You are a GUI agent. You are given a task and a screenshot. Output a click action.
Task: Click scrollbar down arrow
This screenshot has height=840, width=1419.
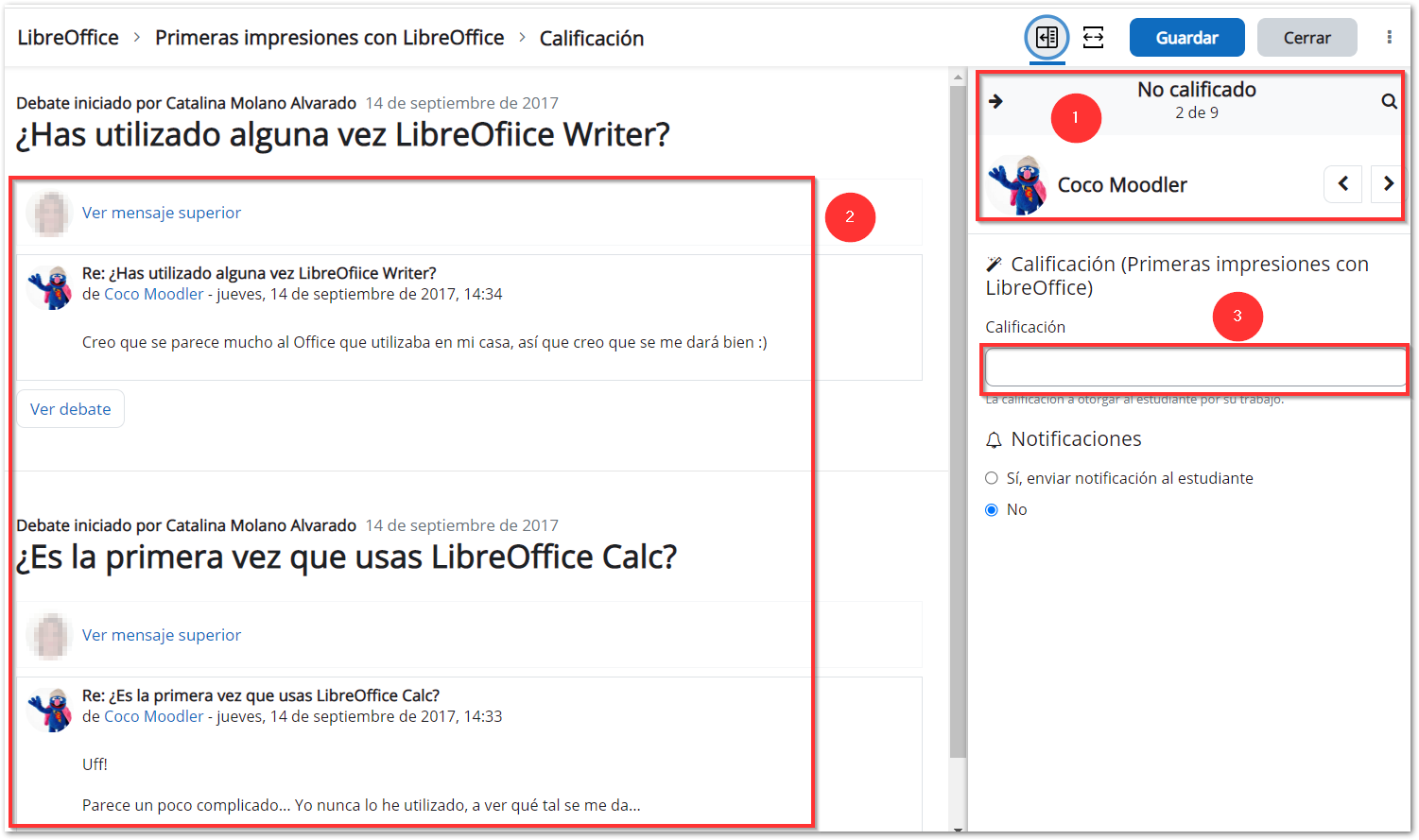(958, 829)
